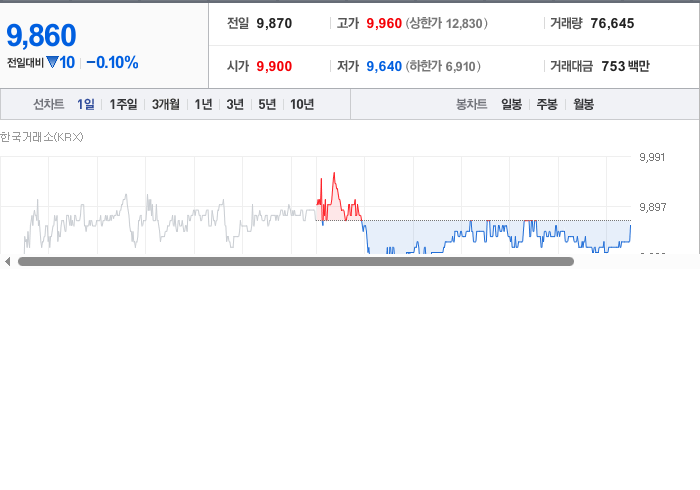The height and width of the screenshot is (490, 700).
Task: Click the scrollbar left arrow
Action: (x=7, y=262)
